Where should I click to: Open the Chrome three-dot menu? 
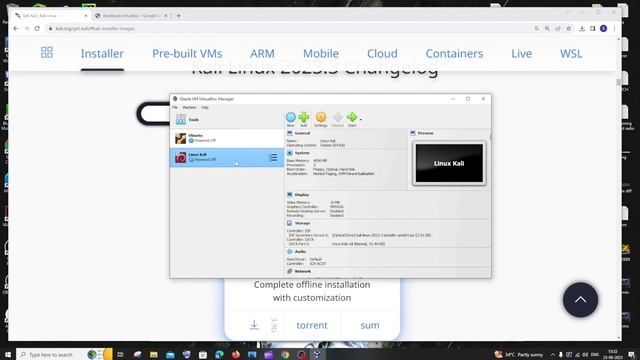click(614, 29)
